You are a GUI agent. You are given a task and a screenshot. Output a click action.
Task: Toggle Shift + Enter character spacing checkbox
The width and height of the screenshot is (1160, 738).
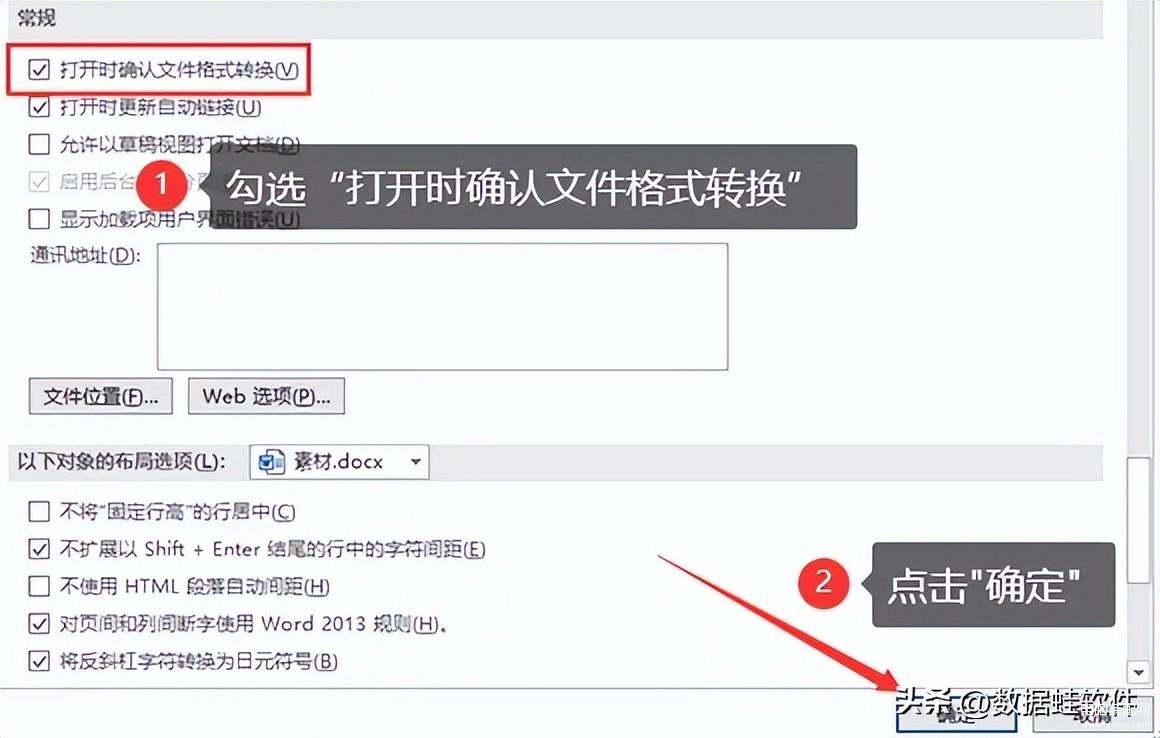(x=38, y=549)
